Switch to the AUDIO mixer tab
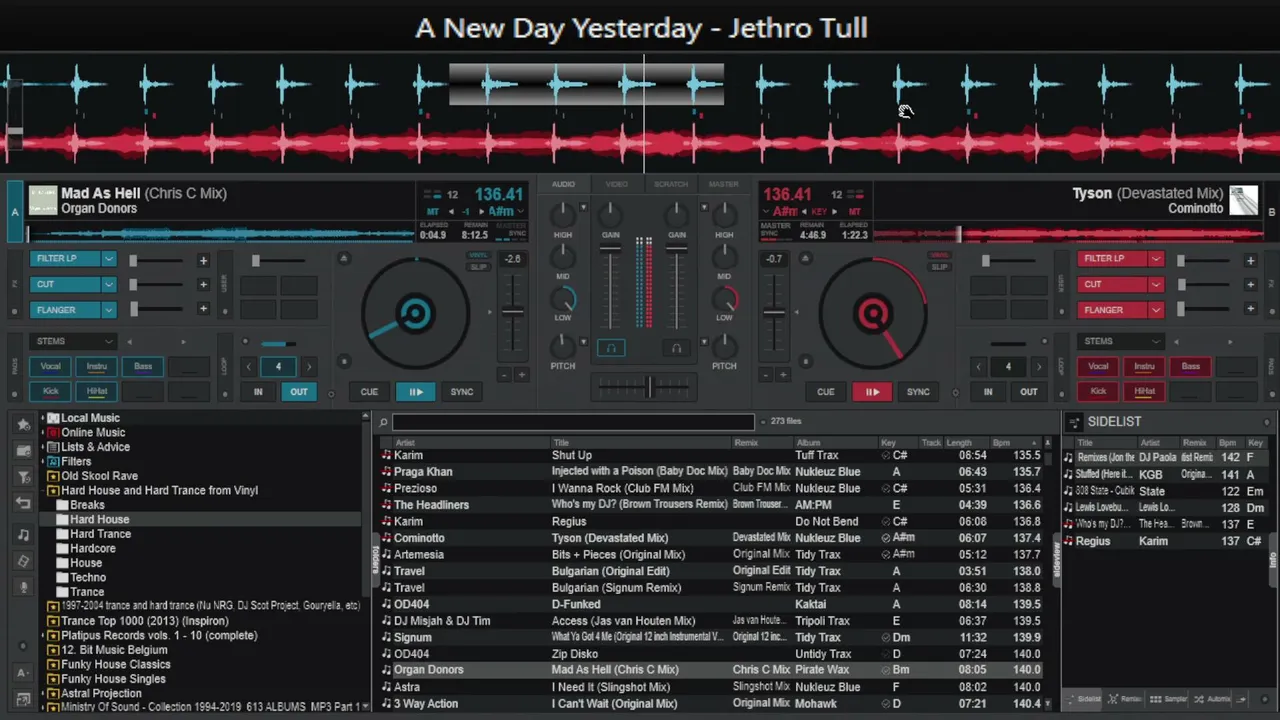This screenshot has height=720, width=1280. (x=563, y=184)
